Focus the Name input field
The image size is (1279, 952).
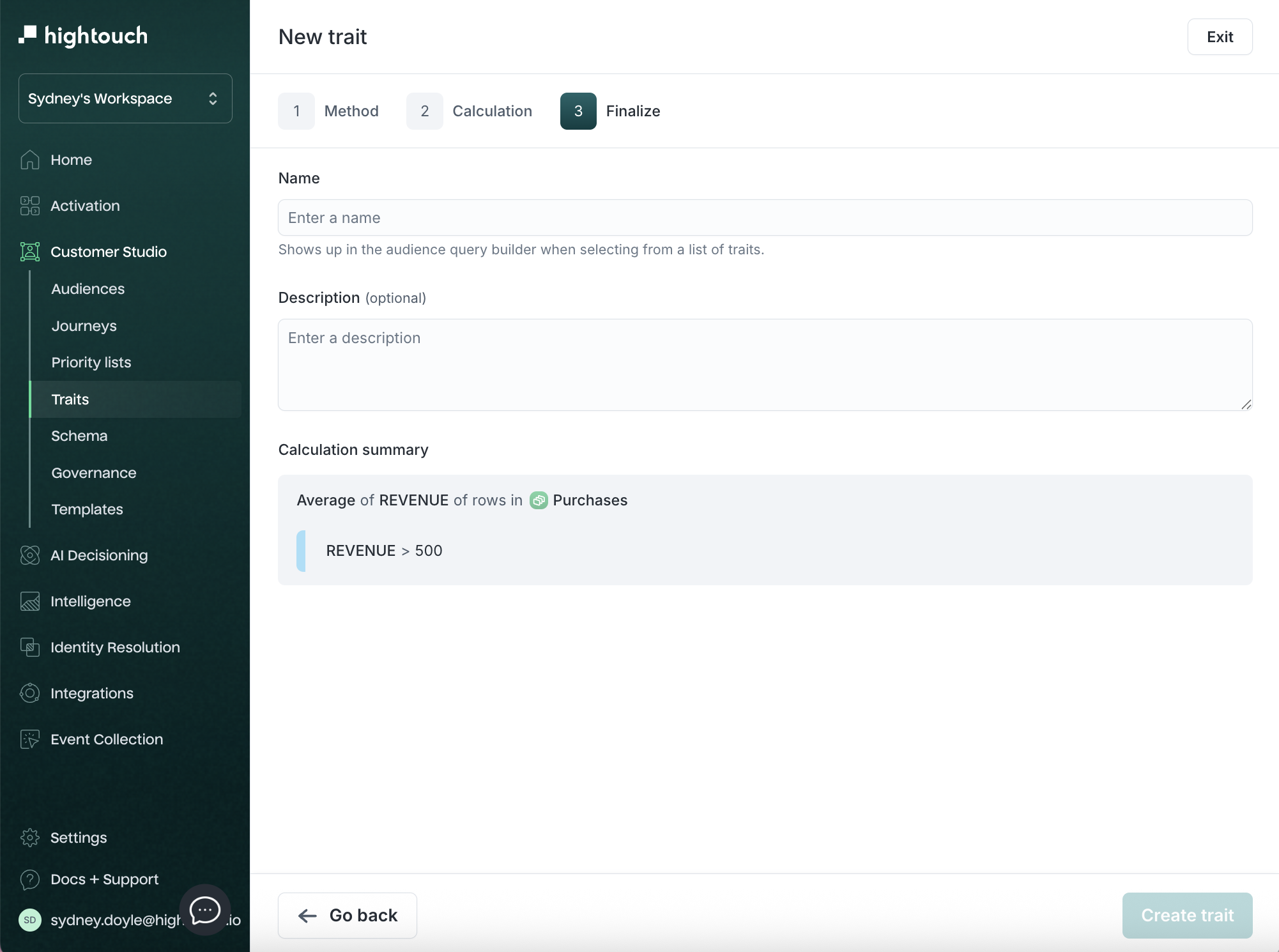click(x=765, y=218)
